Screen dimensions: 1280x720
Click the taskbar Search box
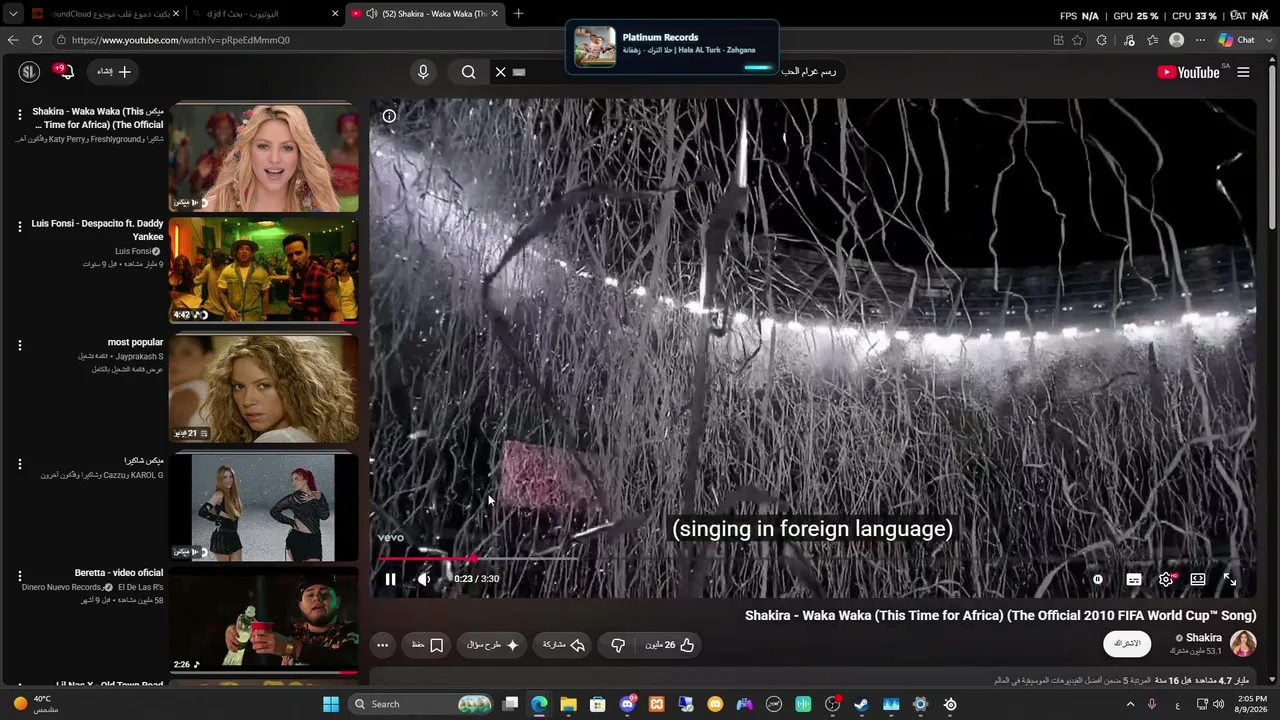(422, 704)
